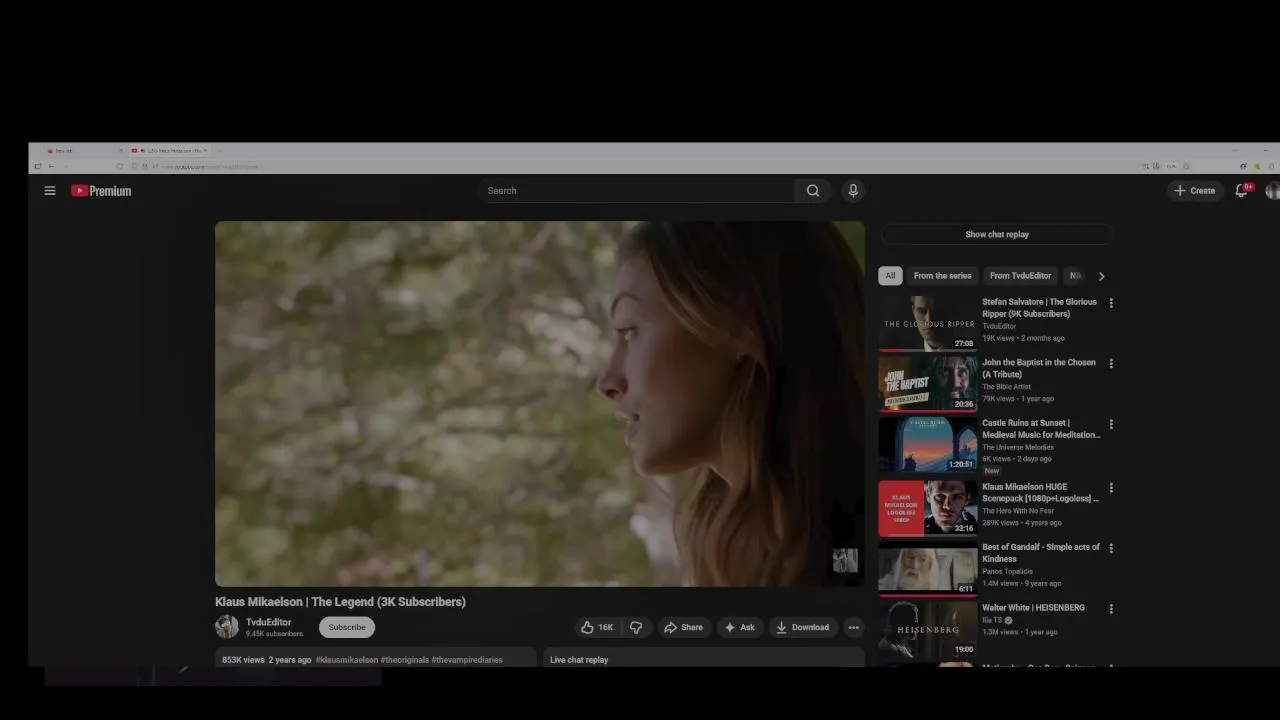Click the main video player
1280x720 pixels.
540,404
